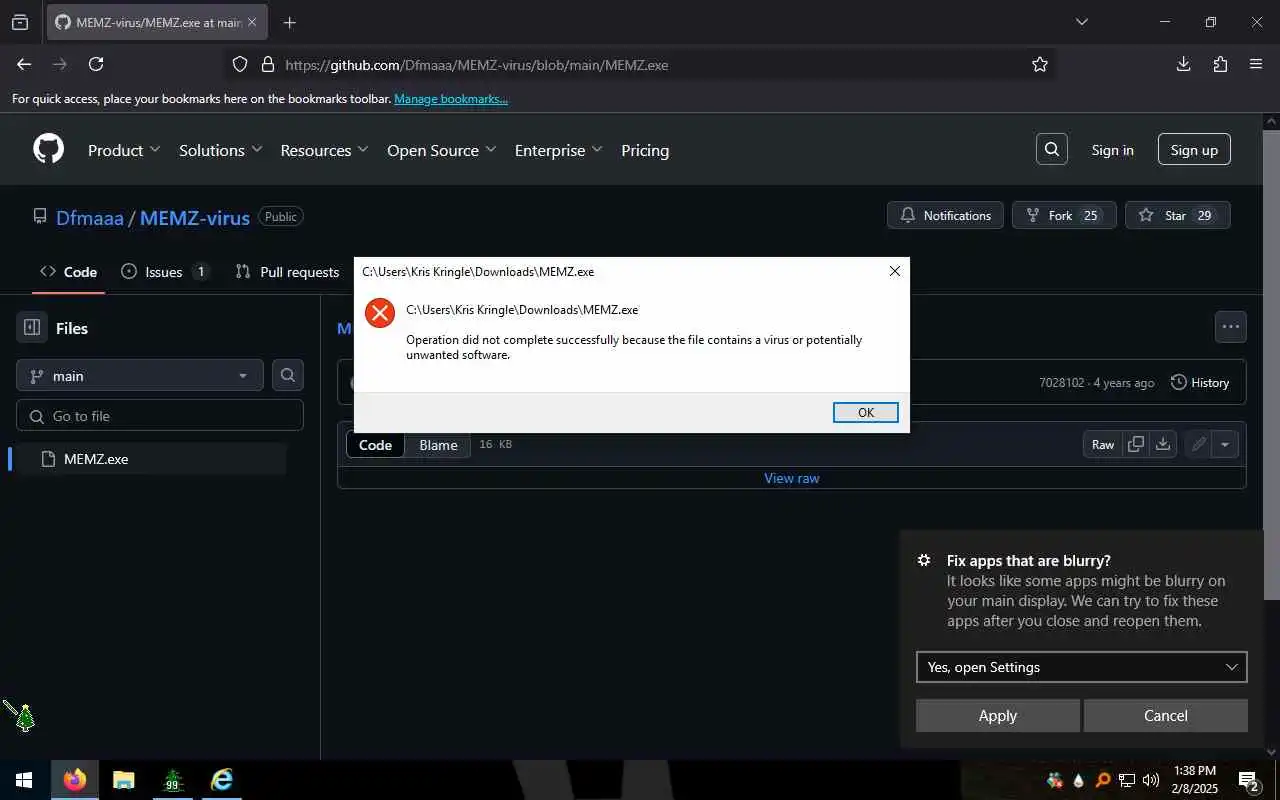Open the tracking protection shield icon
Viewport: 1280px width, 800px height.
point(240,64)
